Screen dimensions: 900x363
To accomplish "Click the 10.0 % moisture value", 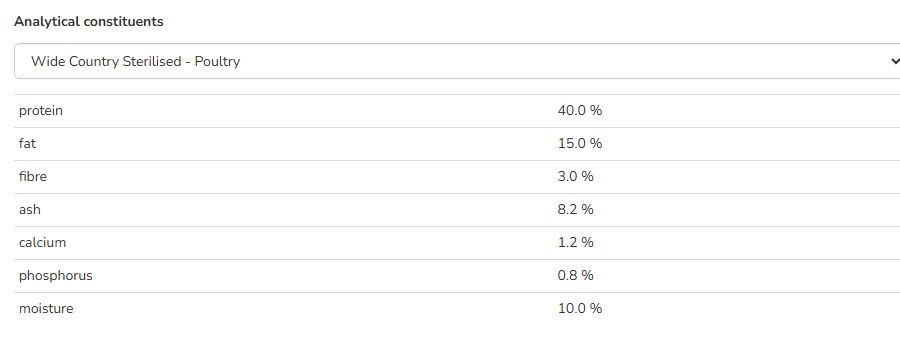I will click(x=580, y=308).
